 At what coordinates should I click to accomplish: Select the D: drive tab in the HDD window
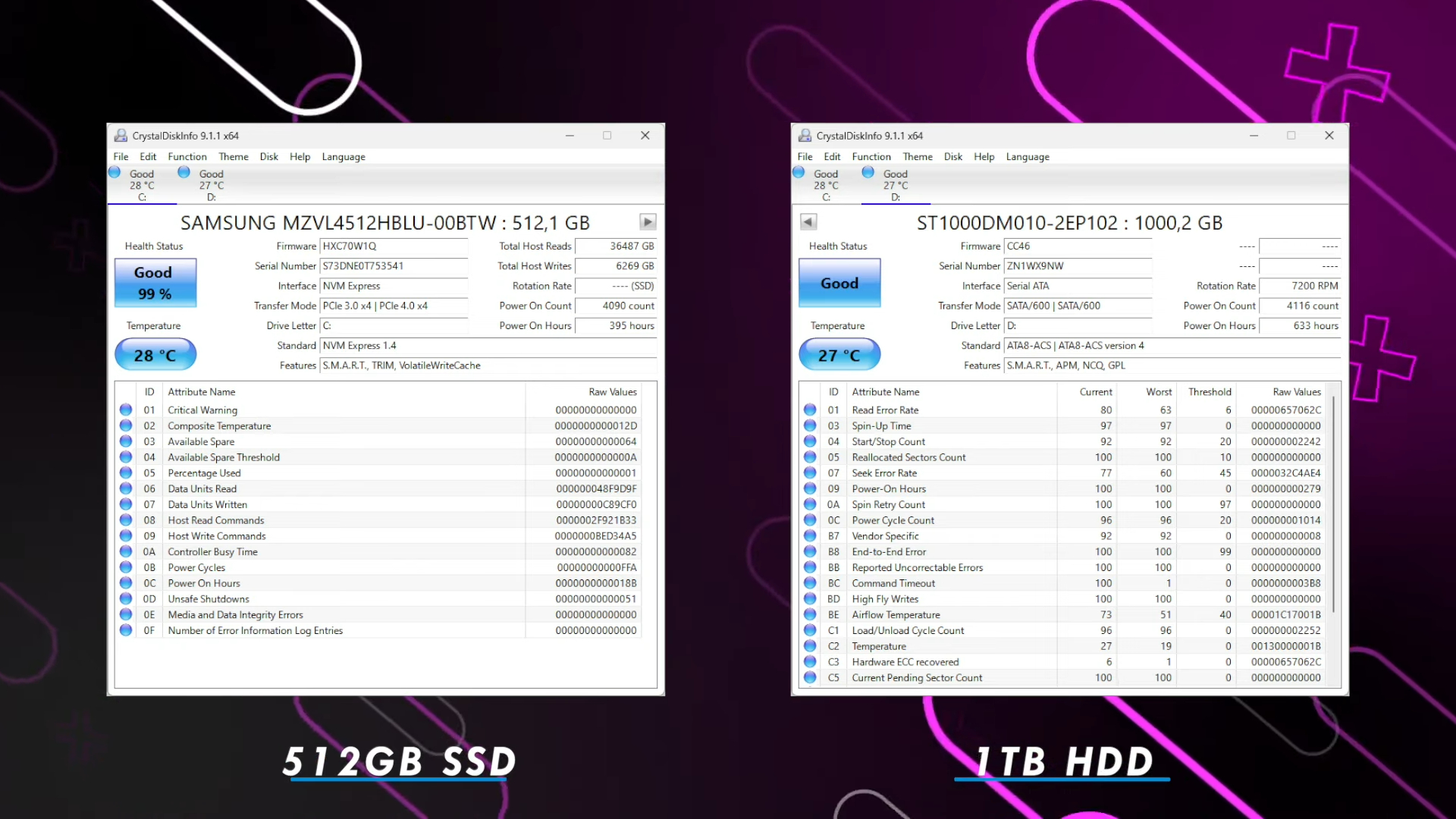click(896, 184)
